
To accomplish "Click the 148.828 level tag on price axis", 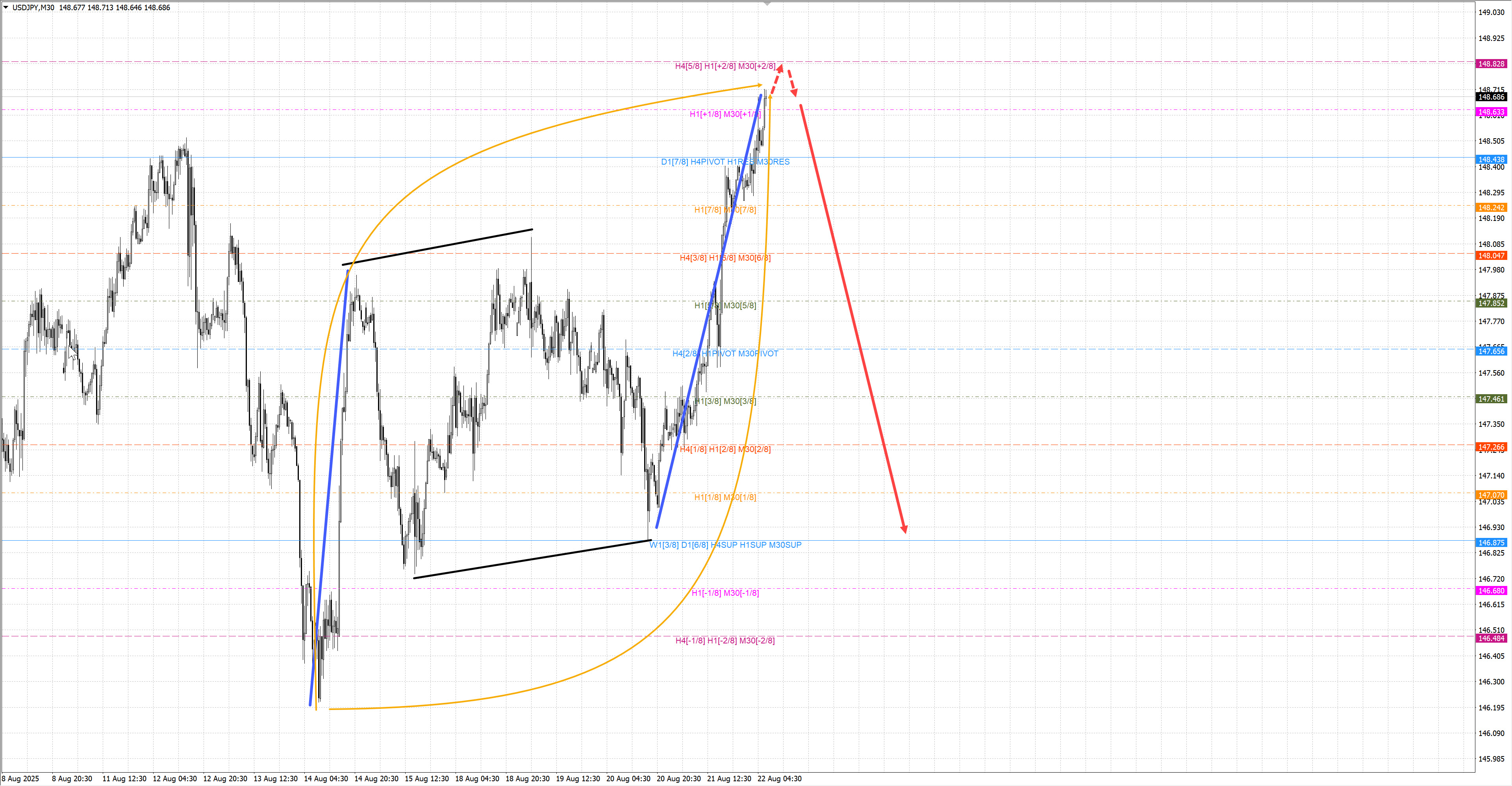I will point(1491,63).
